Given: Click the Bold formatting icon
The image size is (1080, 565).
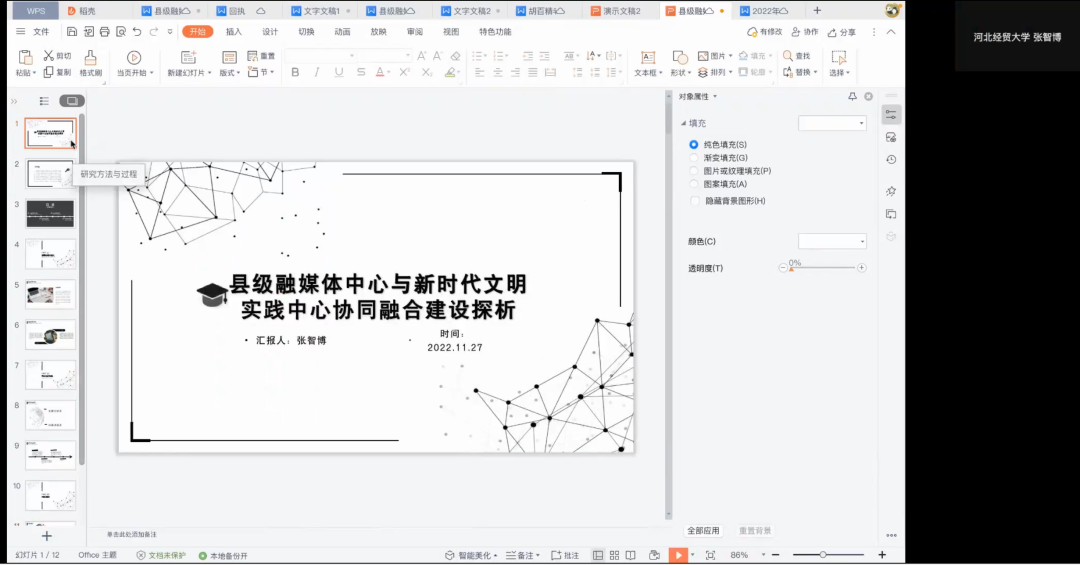Looking at the screenshot, I should click(x=295, y=72).
